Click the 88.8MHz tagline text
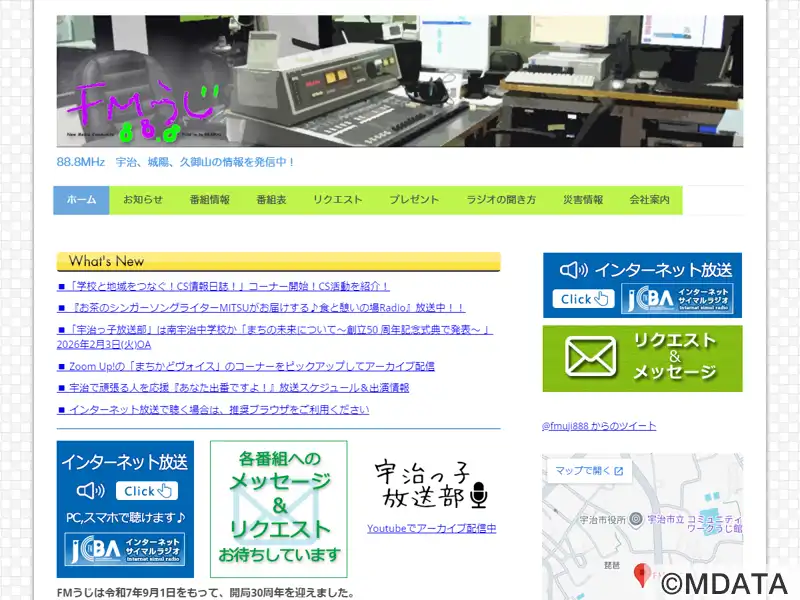 pos(176,162)
